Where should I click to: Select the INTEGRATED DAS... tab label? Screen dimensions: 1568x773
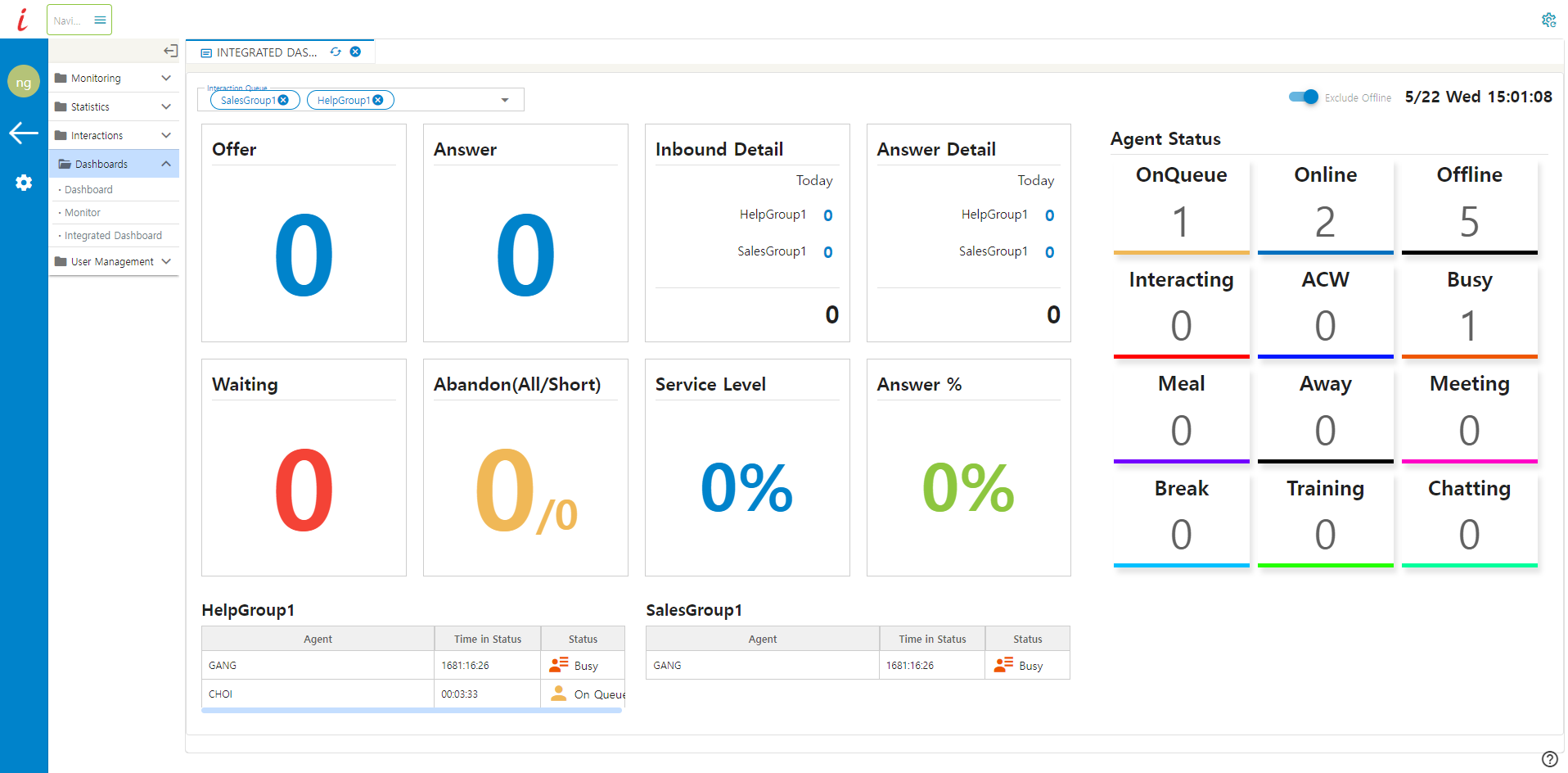coord(267,52)
